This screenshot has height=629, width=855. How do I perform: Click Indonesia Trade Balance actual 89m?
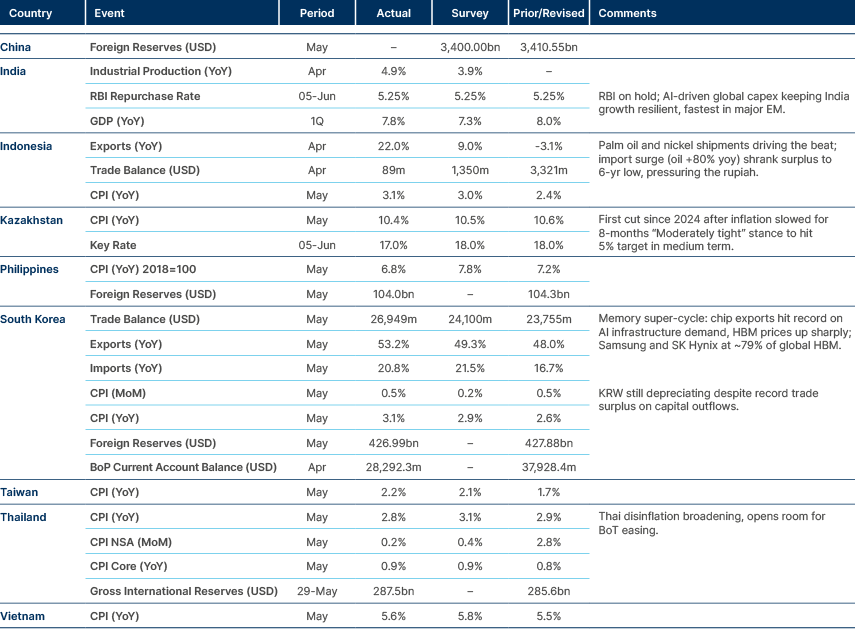(393, 170)
